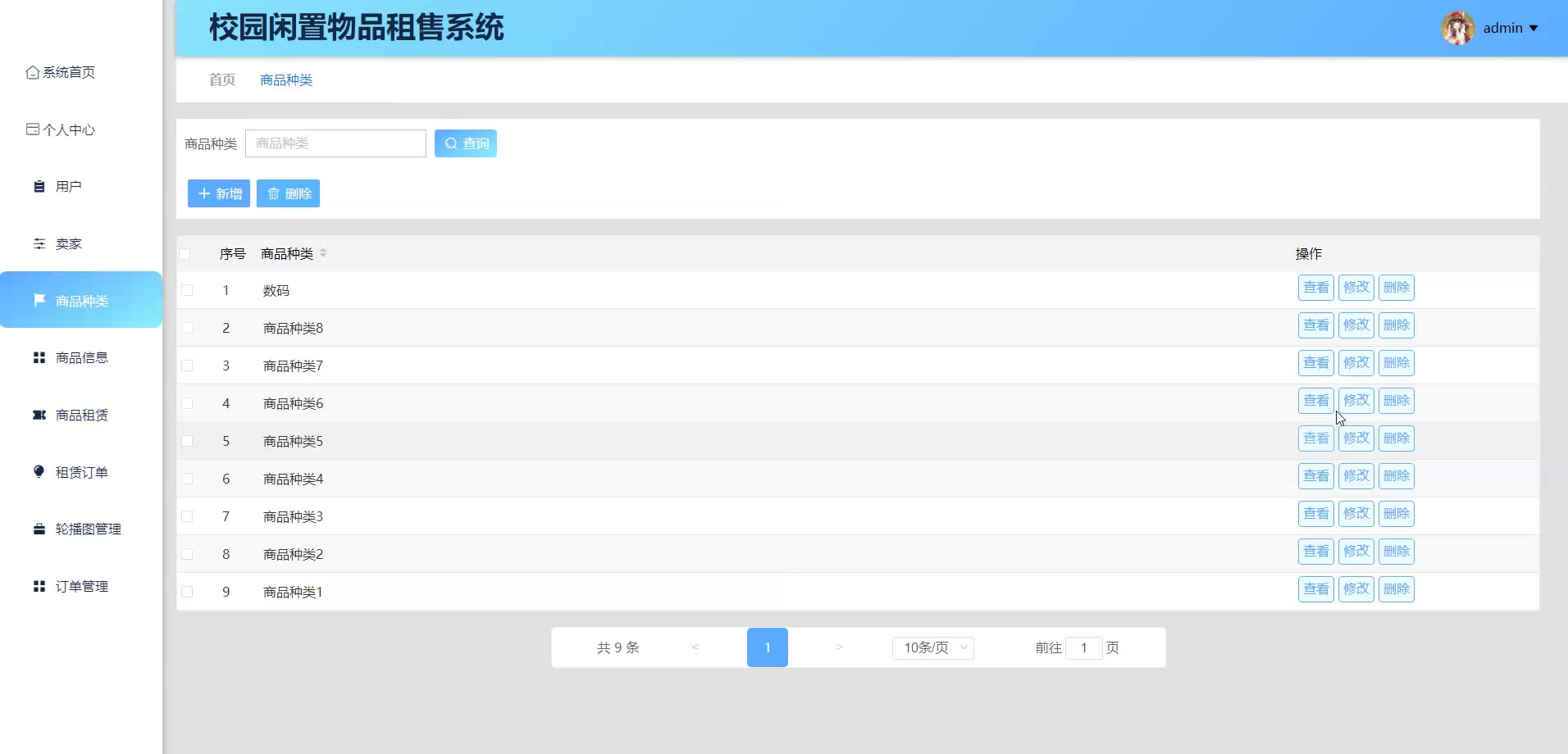
Task: Tick the checkbox for 商品种类4
Action: [187, 479]
